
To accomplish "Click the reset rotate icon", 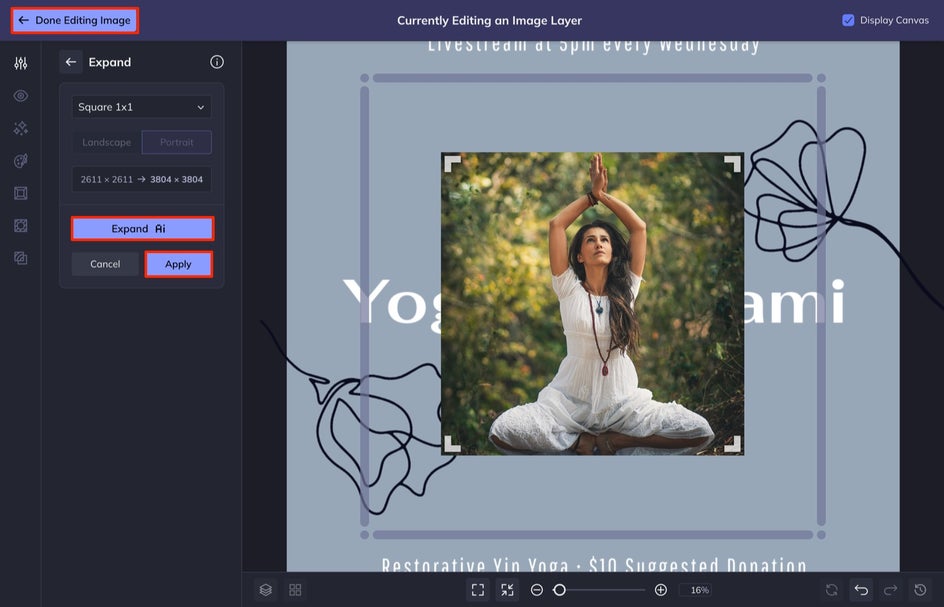I will click(x=831, y=590).
